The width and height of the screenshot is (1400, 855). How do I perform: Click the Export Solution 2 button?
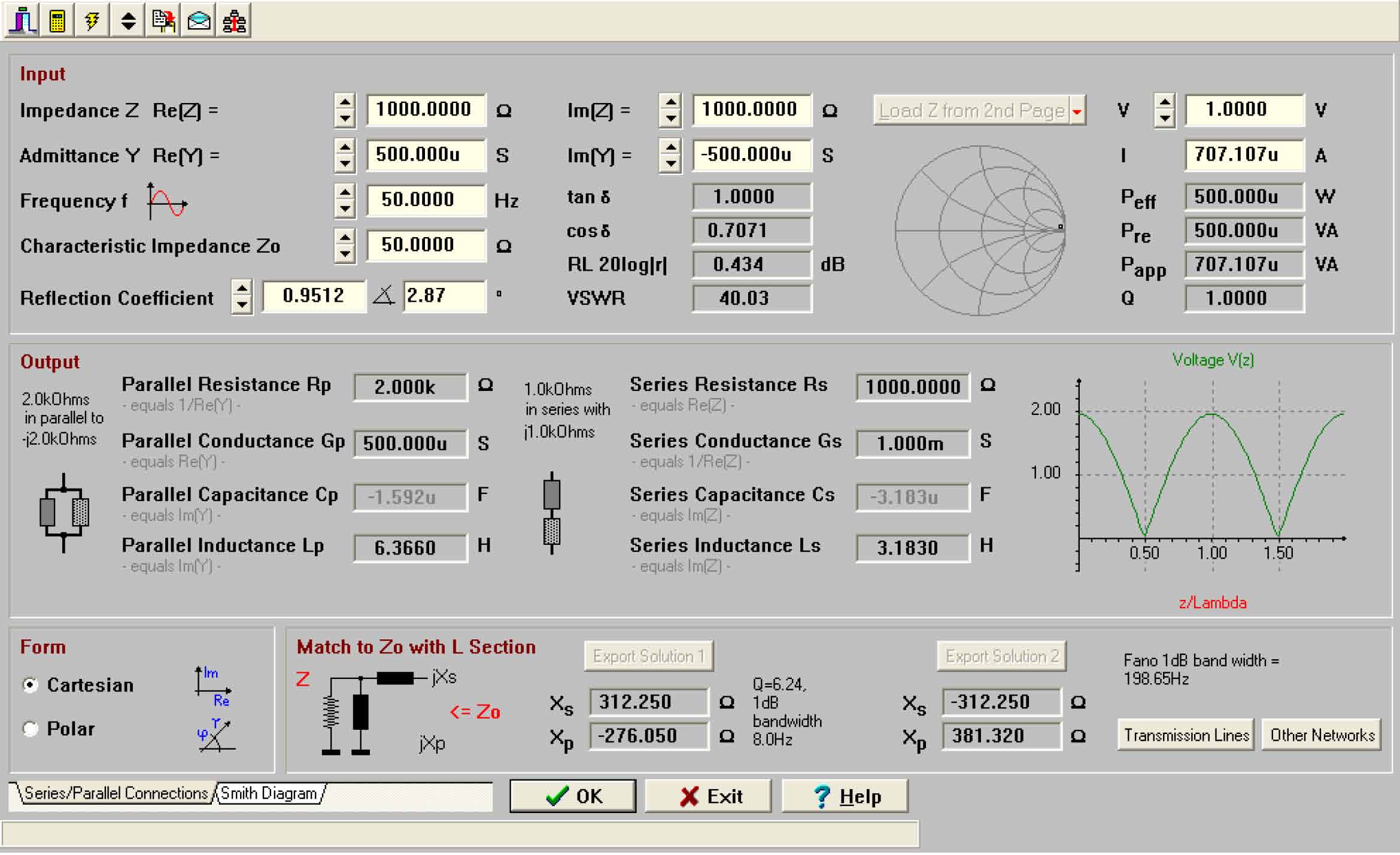(1001, 657)
